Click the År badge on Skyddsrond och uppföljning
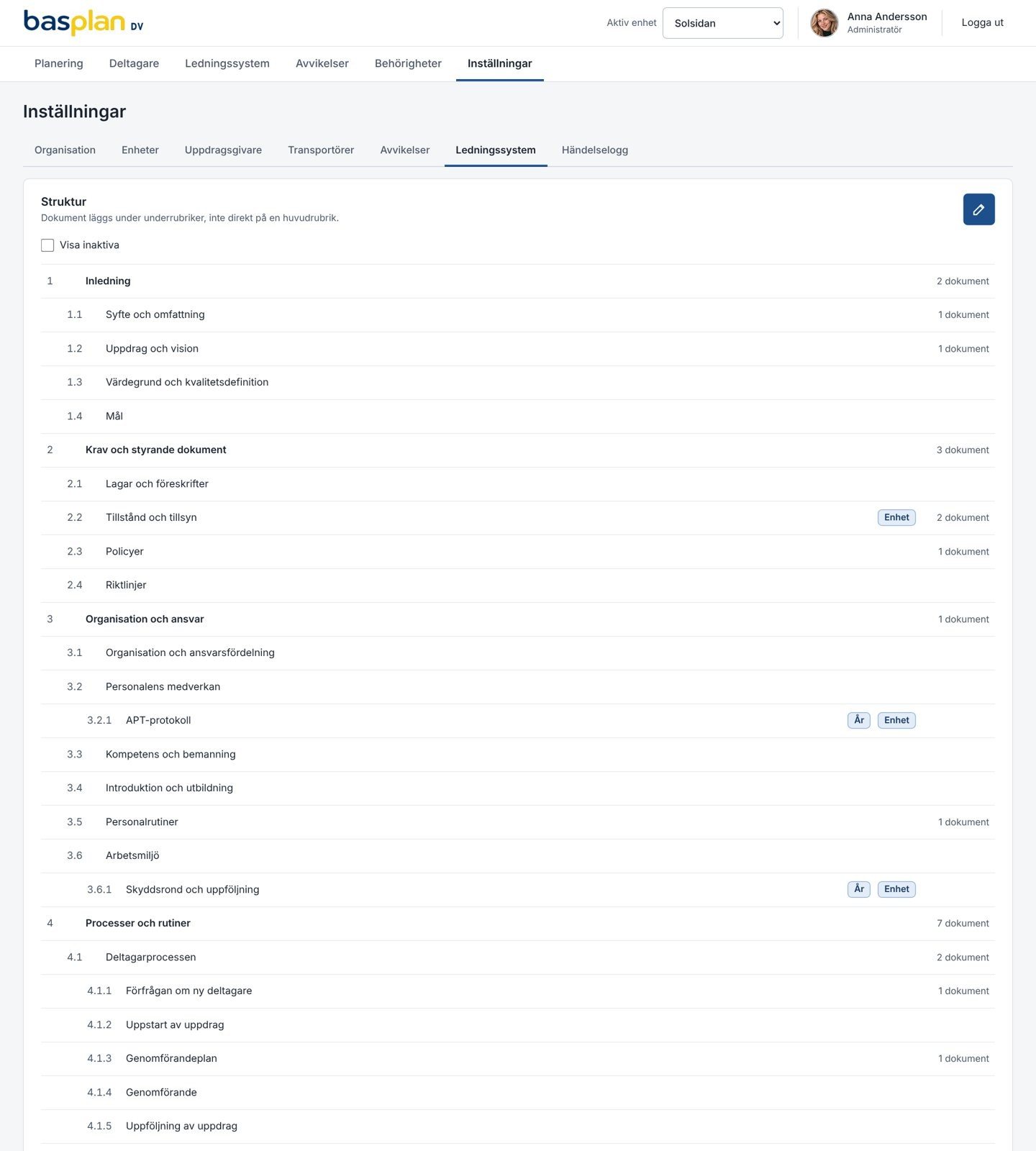The image size is (1036, 1151). tap(859, 889)
